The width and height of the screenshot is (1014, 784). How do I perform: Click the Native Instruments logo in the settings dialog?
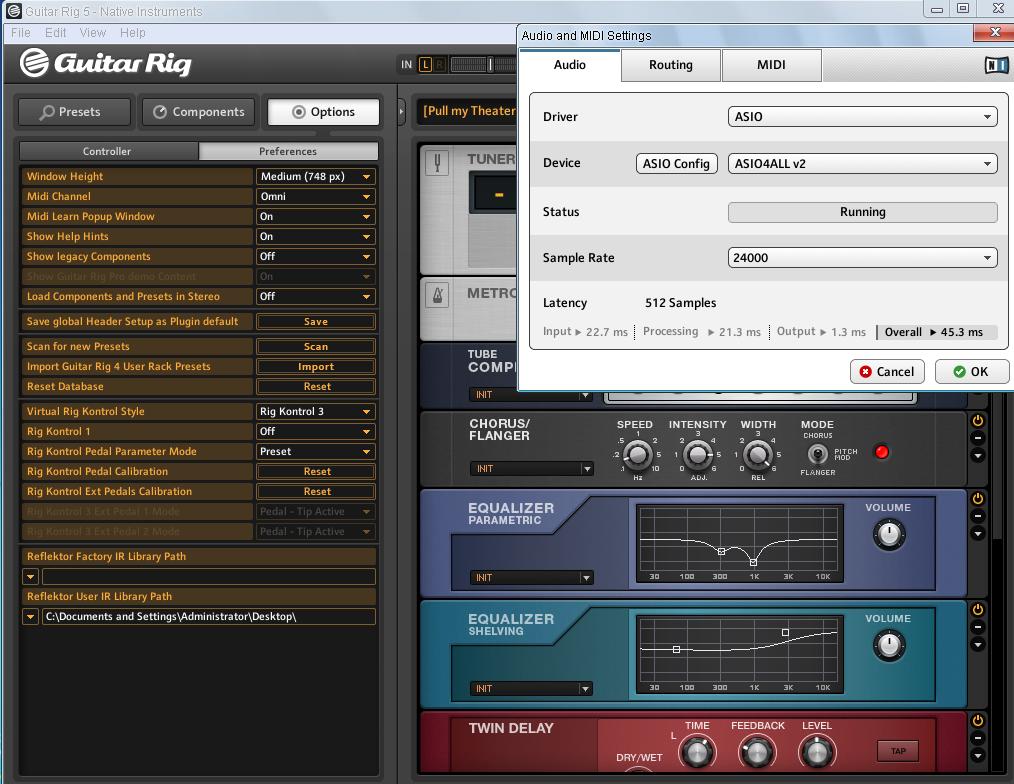pos(996,65)
